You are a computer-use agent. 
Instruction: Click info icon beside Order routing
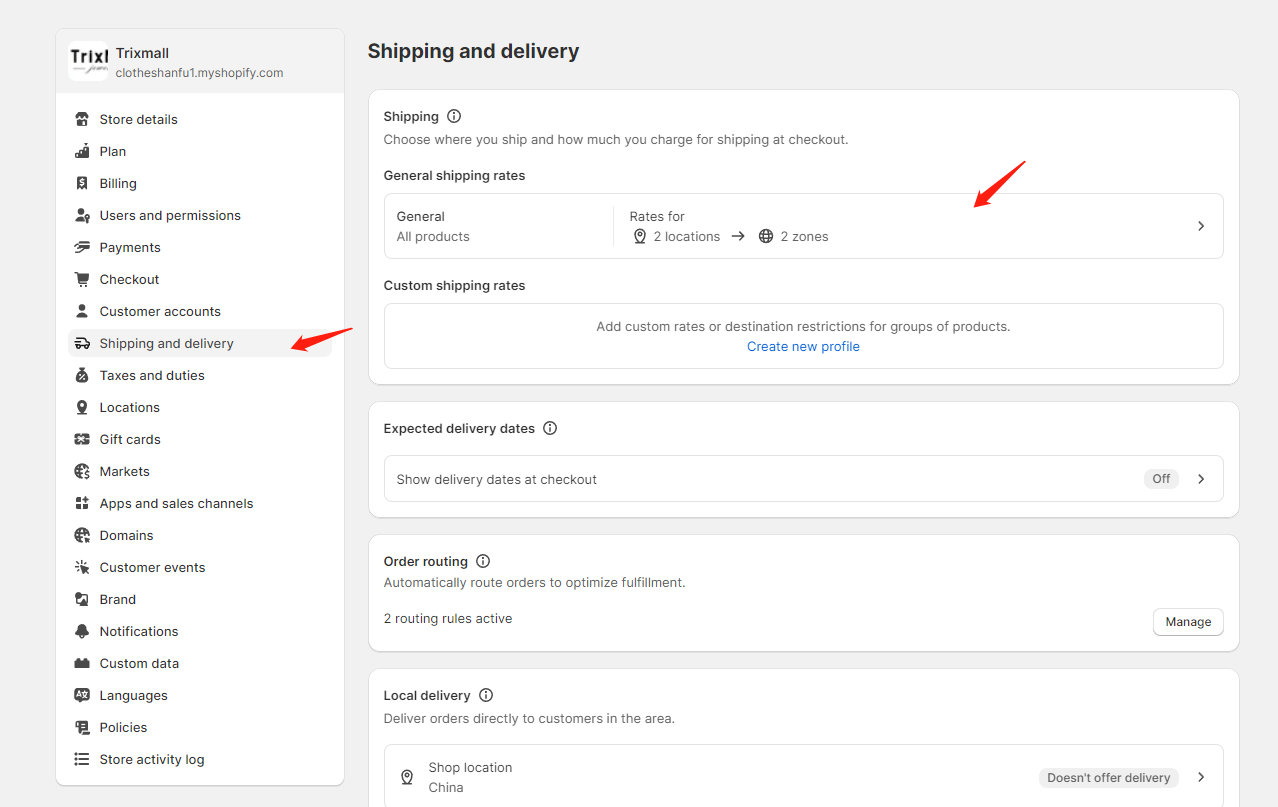click(483, 561)
